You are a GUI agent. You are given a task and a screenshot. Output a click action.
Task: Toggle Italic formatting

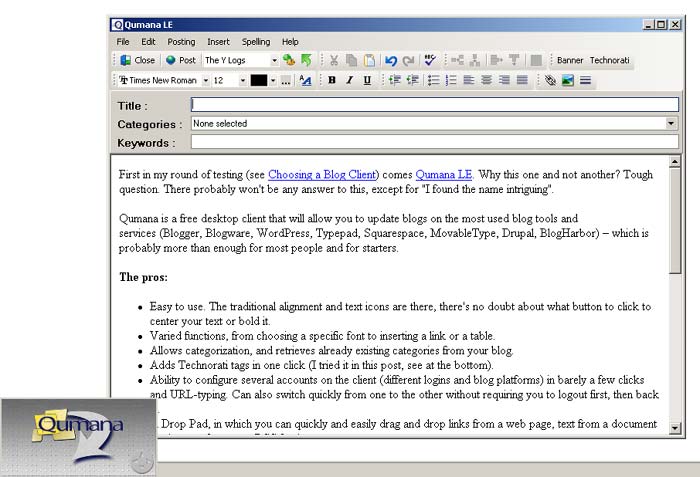pos(350,80)
